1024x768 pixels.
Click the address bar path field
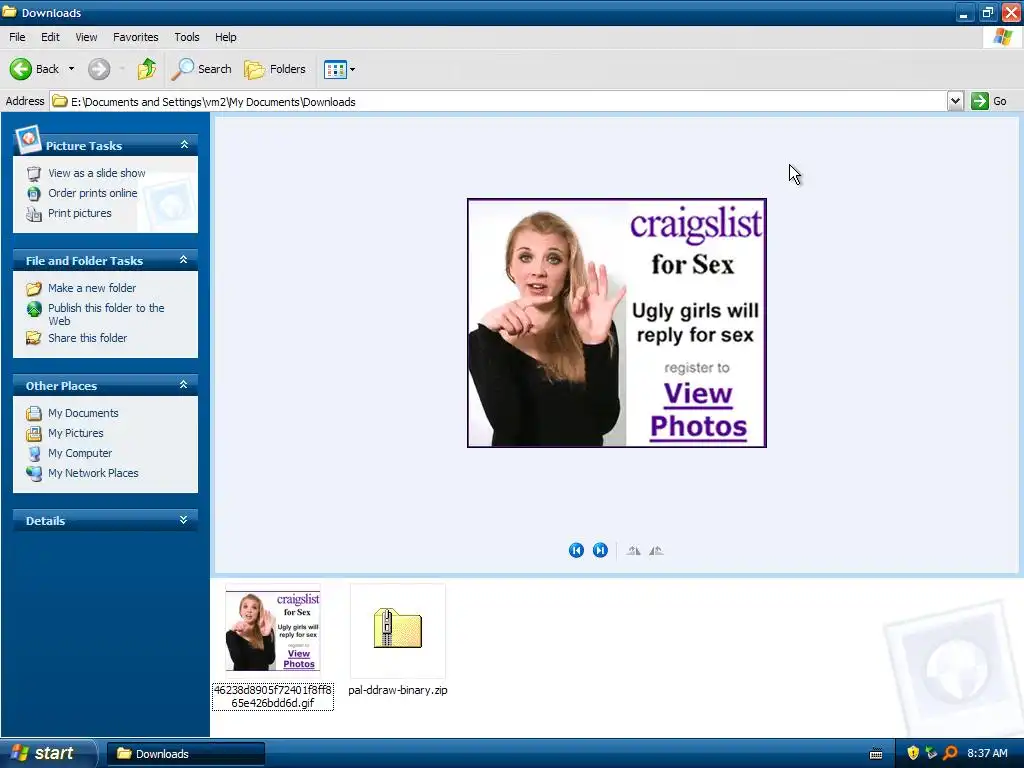pos(498,101)
